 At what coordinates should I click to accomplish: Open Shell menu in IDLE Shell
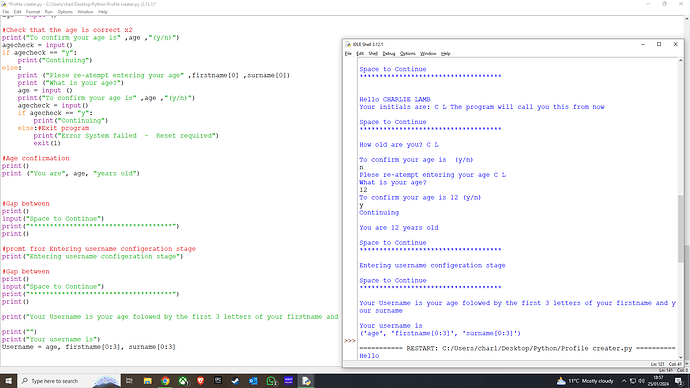[x=373, y=54]
